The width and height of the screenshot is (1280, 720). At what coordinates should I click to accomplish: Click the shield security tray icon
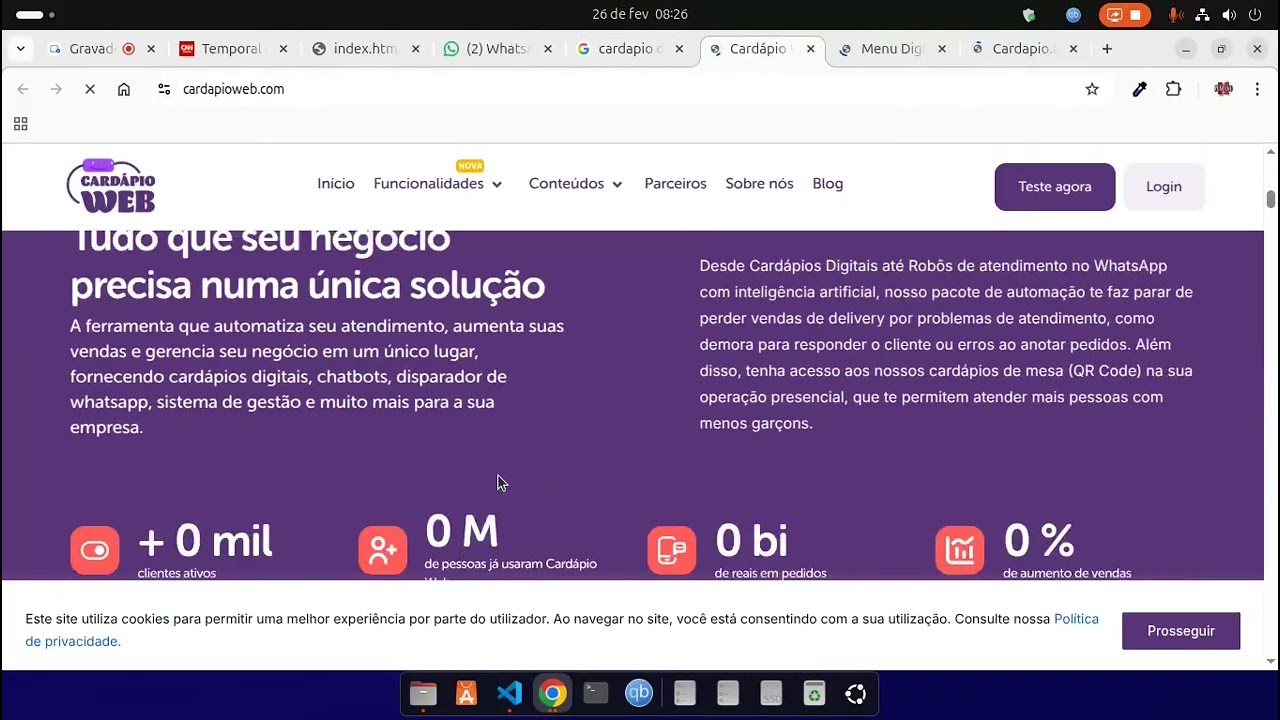point(1029,15)
